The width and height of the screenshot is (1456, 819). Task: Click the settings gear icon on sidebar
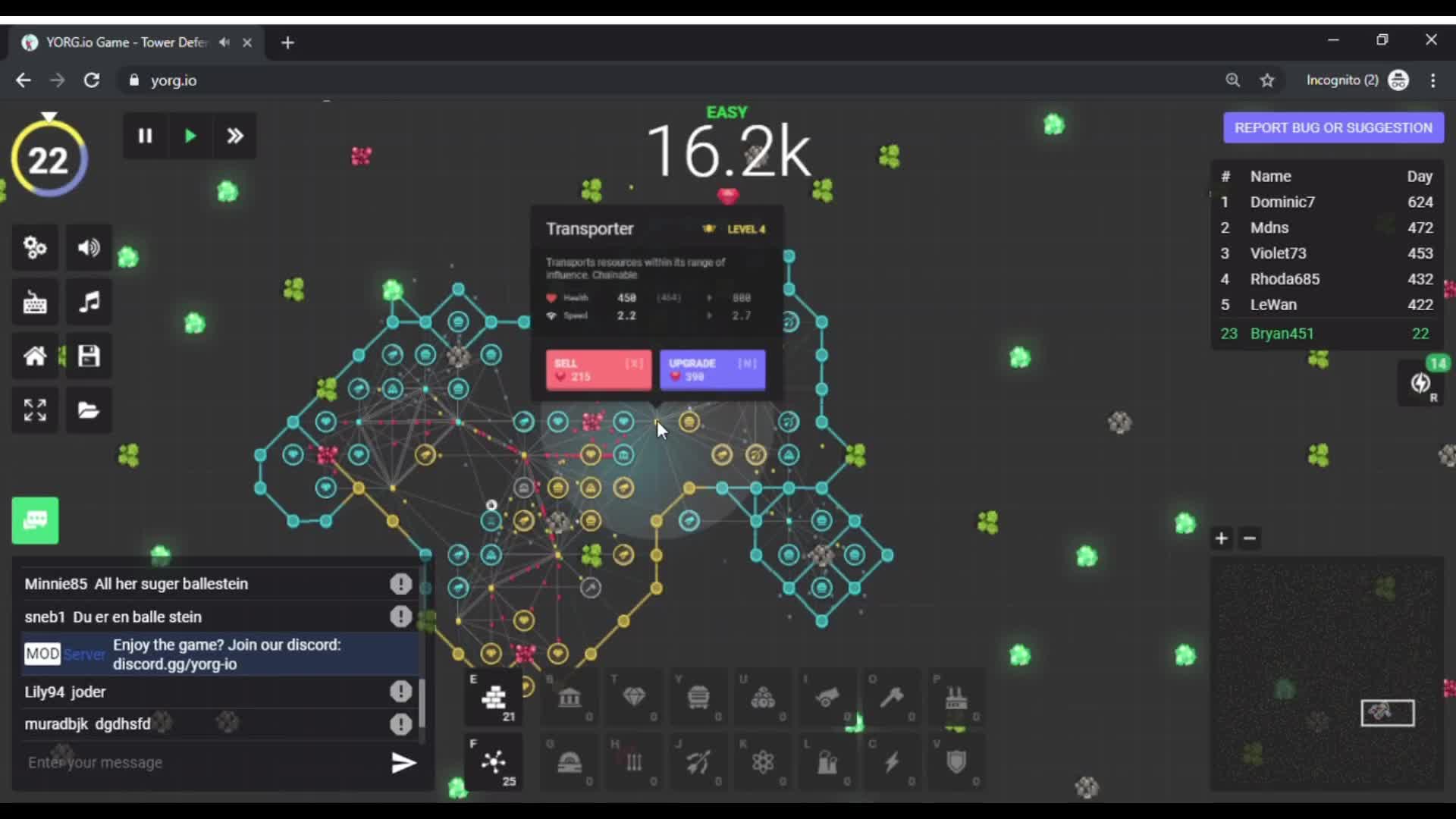pos(35,248)
